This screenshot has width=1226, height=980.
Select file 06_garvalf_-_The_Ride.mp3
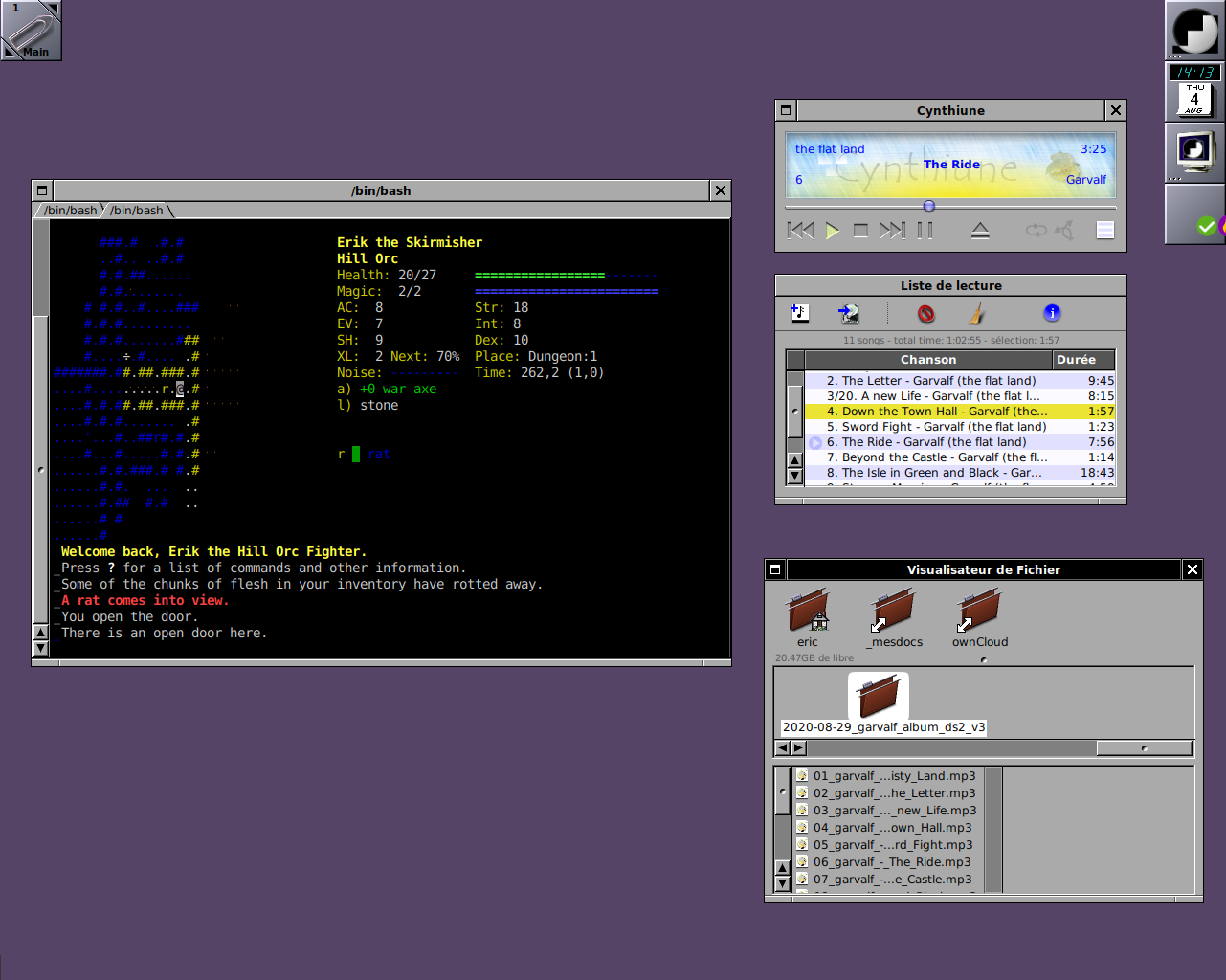891,862
